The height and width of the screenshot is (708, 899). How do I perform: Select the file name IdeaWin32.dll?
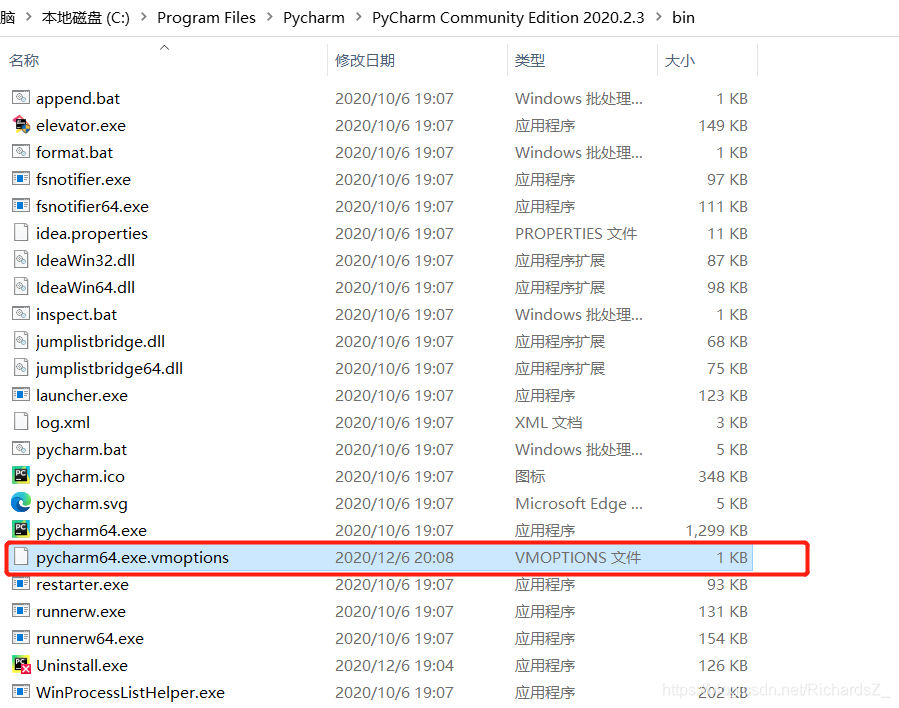tap(85, 260)
